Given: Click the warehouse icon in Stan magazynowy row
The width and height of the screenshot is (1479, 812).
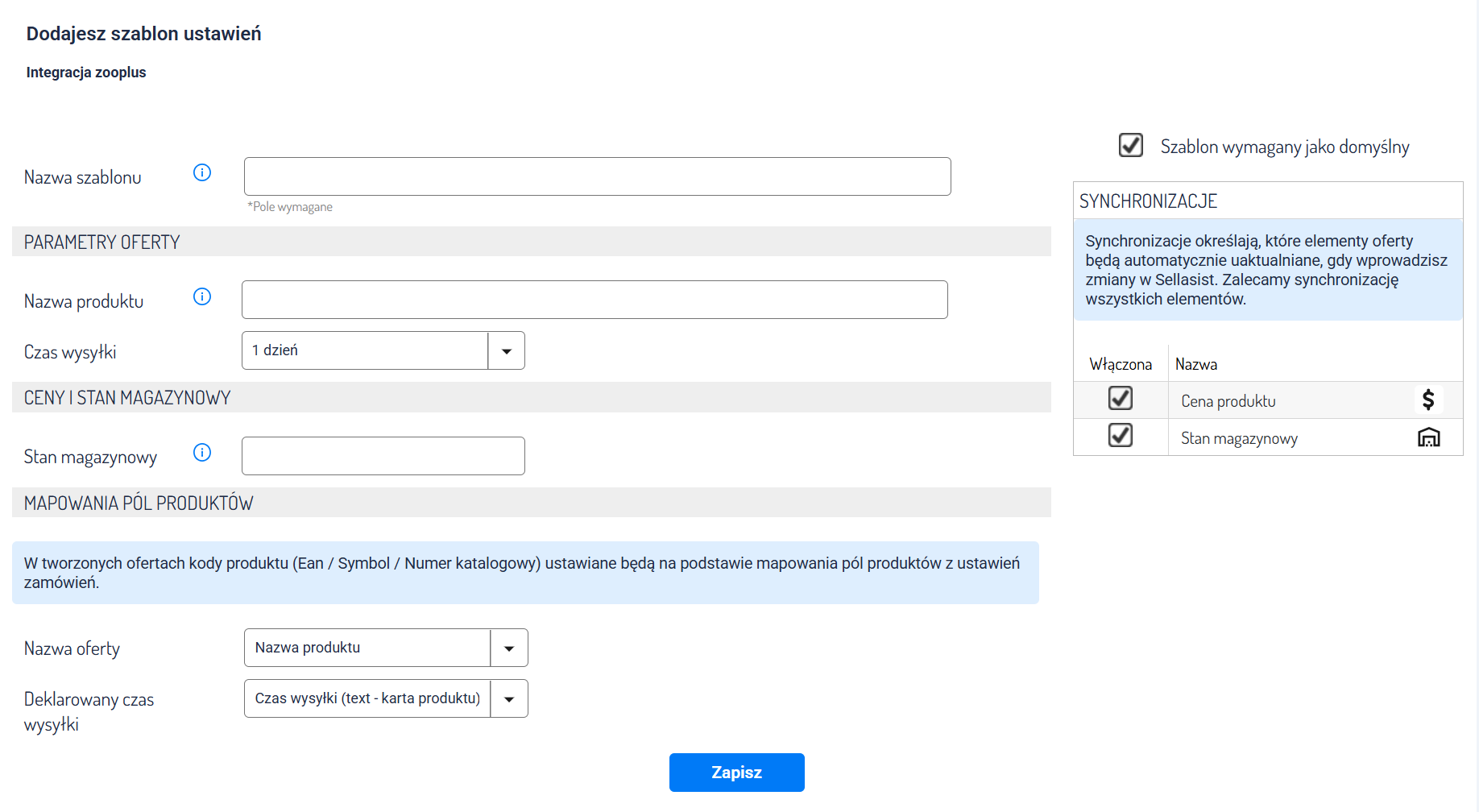Looking at the screenshot, I should point(1428,437).
